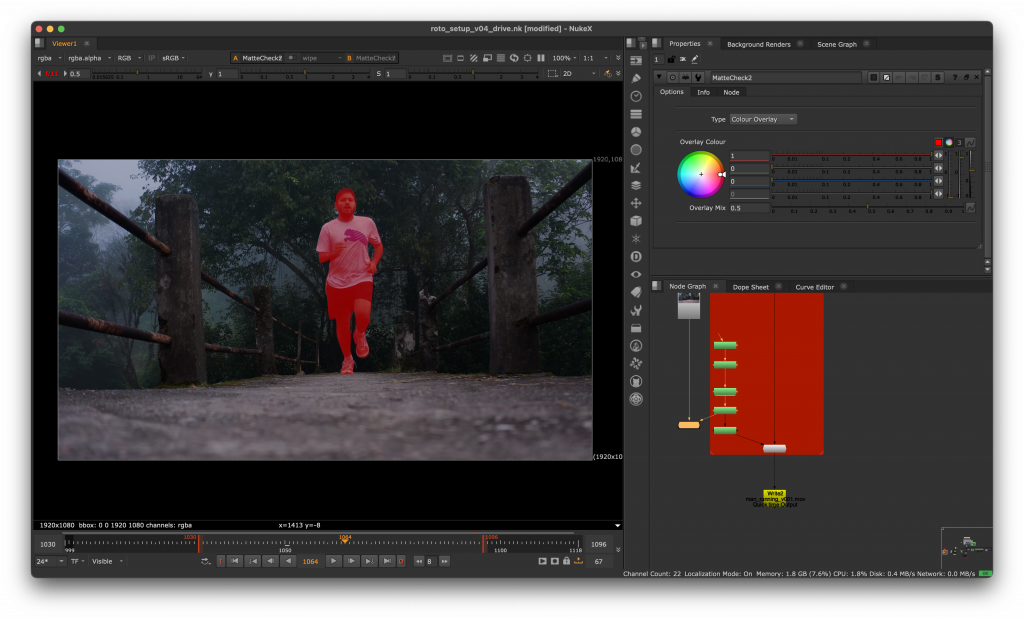Switch to the Scene Graph tab
This screenshot has height=619, width=1024.
[x=836, y=44]
